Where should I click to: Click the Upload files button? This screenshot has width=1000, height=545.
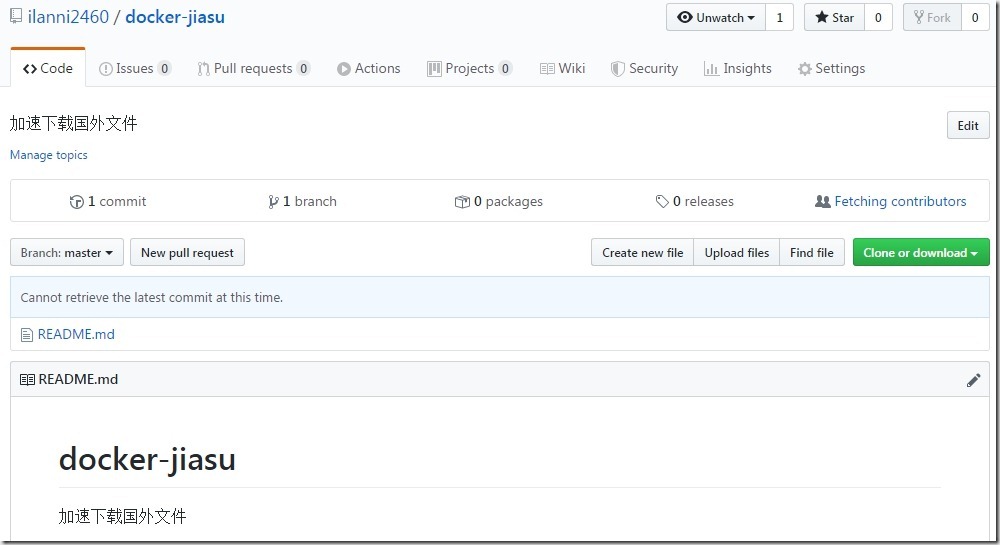coord(736,253)
